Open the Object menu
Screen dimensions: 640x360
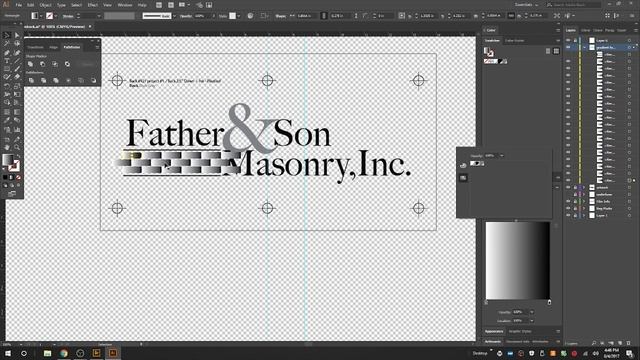45,5
